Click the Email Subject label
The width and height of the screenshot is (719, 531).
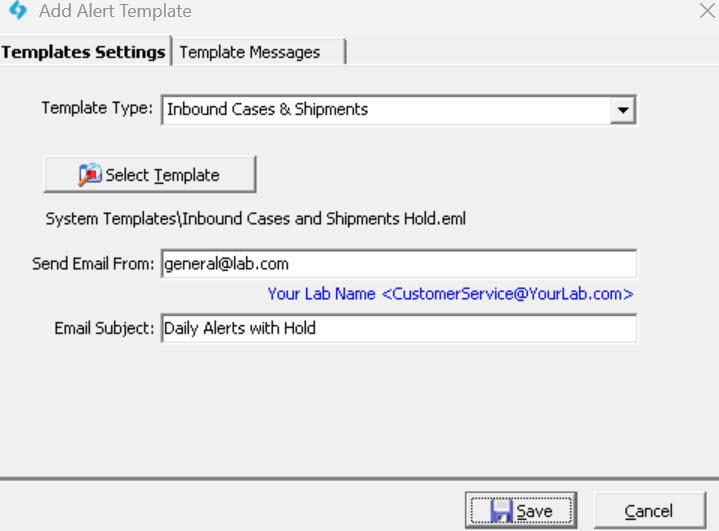(104, 328)
